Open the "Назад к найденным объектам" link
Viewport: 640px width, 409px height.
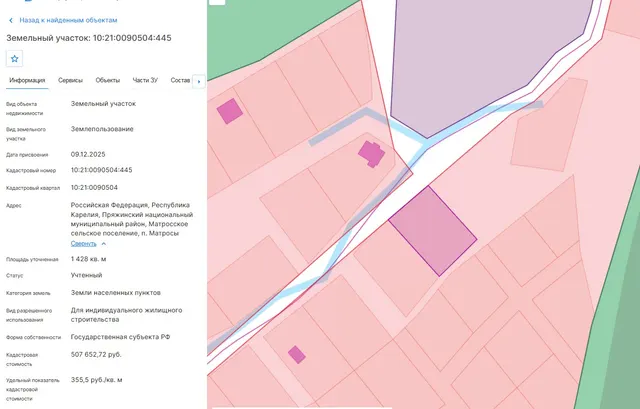pos(68,20)
